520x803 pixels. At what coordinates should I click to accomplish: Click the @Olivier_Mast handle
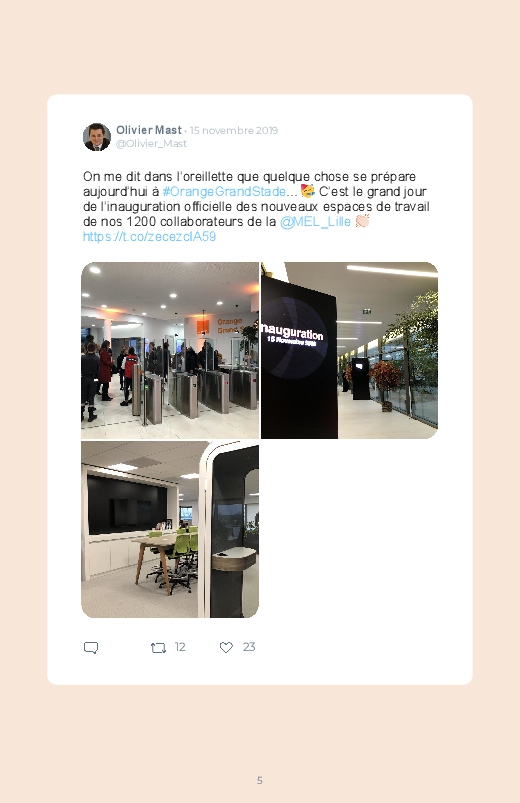[x=151, y=144]
